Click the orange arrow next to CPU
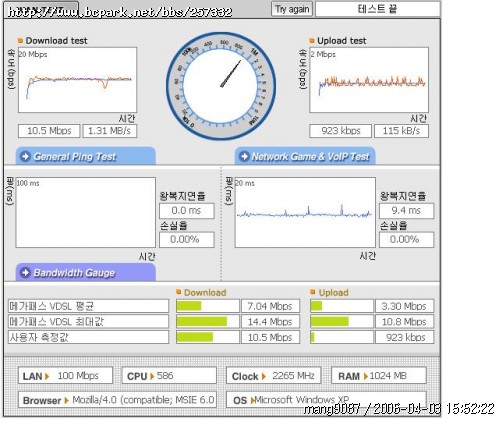The height and width of the screenshot is (422, 500). (152, 376)
